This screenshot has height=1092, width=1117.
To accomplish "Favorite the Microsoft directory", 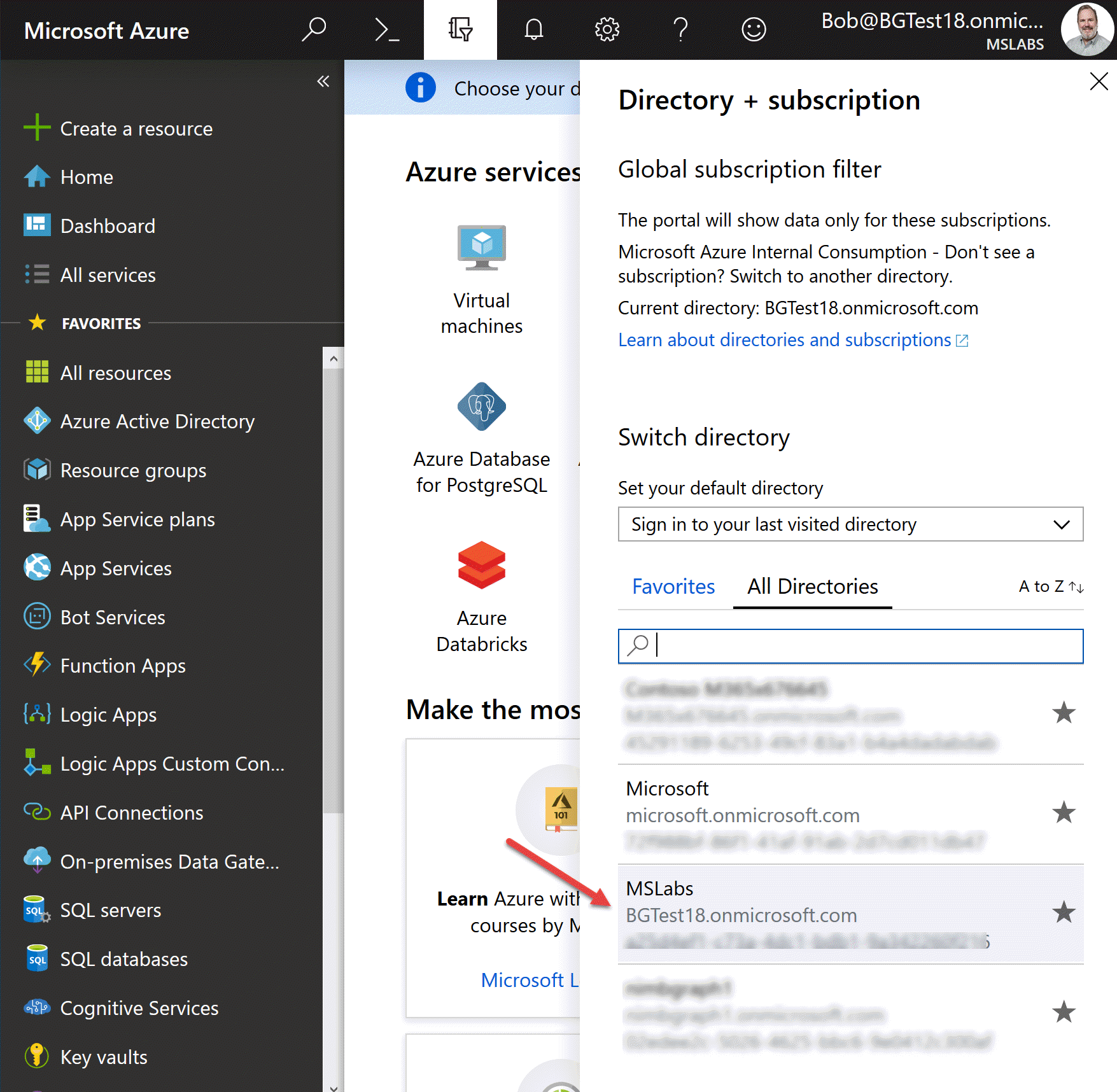I will tap(1064, 813).
